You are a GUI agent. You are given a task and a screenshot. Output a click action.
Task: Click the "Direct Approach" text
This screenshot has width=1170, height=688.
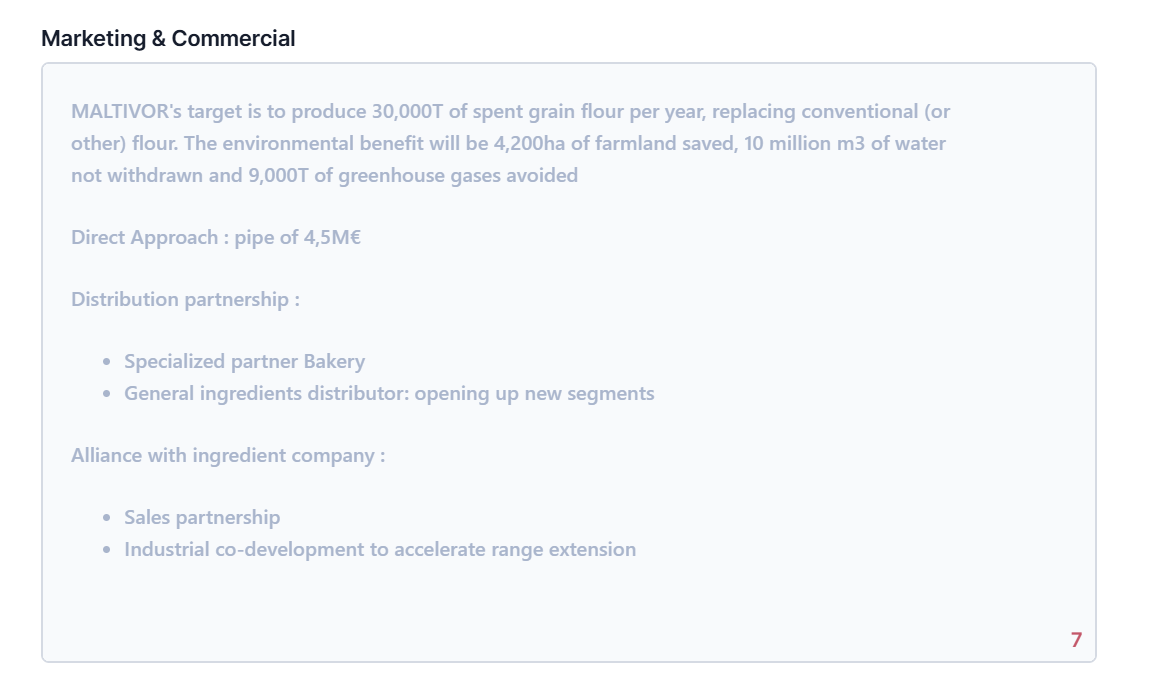(x=144, y=238)
